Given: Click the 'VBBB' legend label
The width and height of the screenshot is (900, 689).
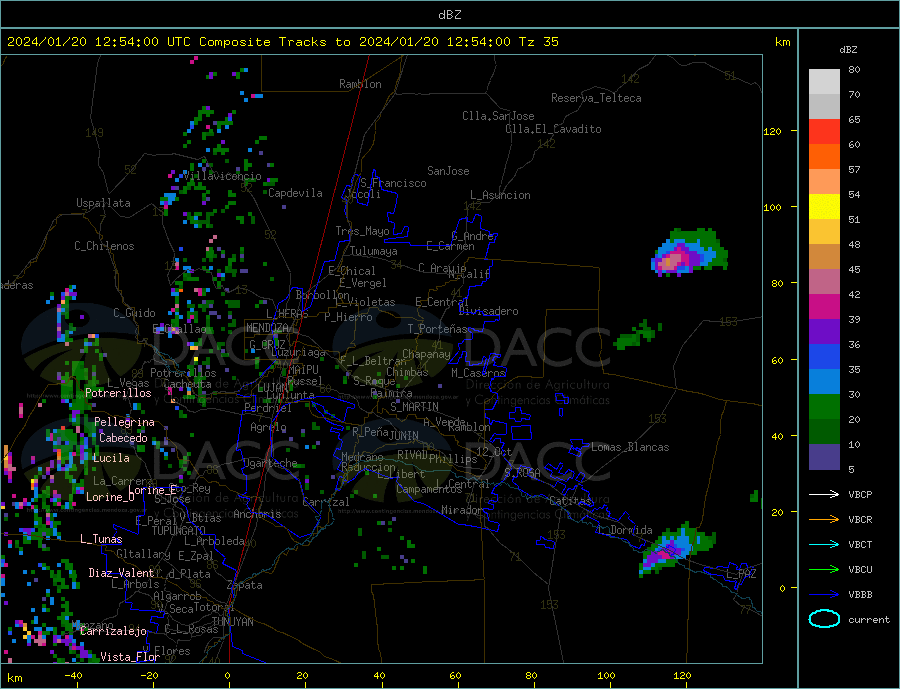Looking at the screenshot, I should tap(860, 594).
